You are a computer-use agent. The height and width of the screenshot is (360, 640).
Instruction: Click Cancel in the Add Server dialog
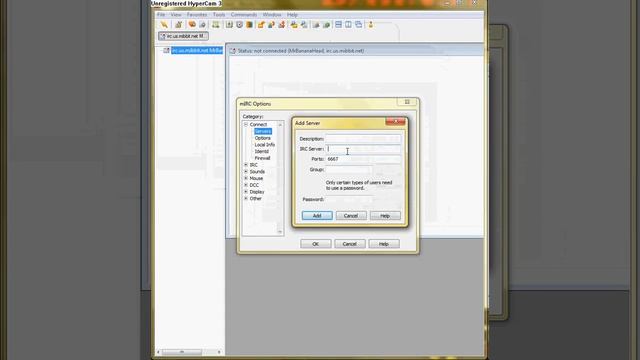click(x=351, y=216)
